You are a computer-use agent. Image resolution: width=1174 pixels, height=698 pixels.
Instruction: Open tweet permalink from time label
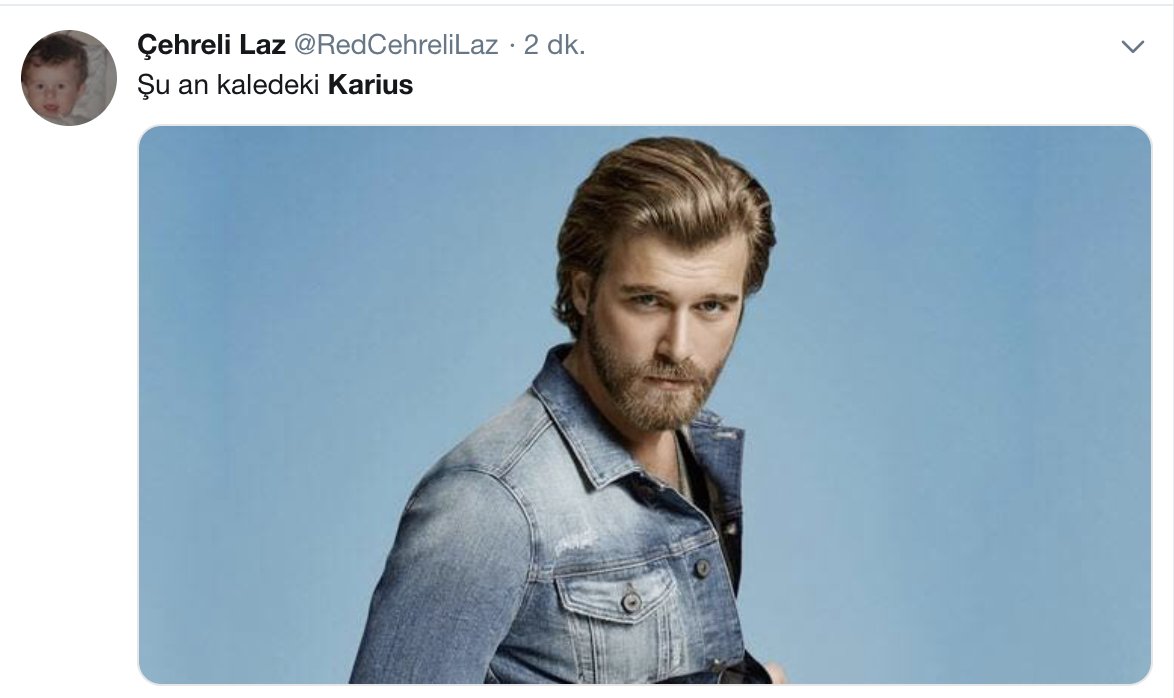[554, 45]
